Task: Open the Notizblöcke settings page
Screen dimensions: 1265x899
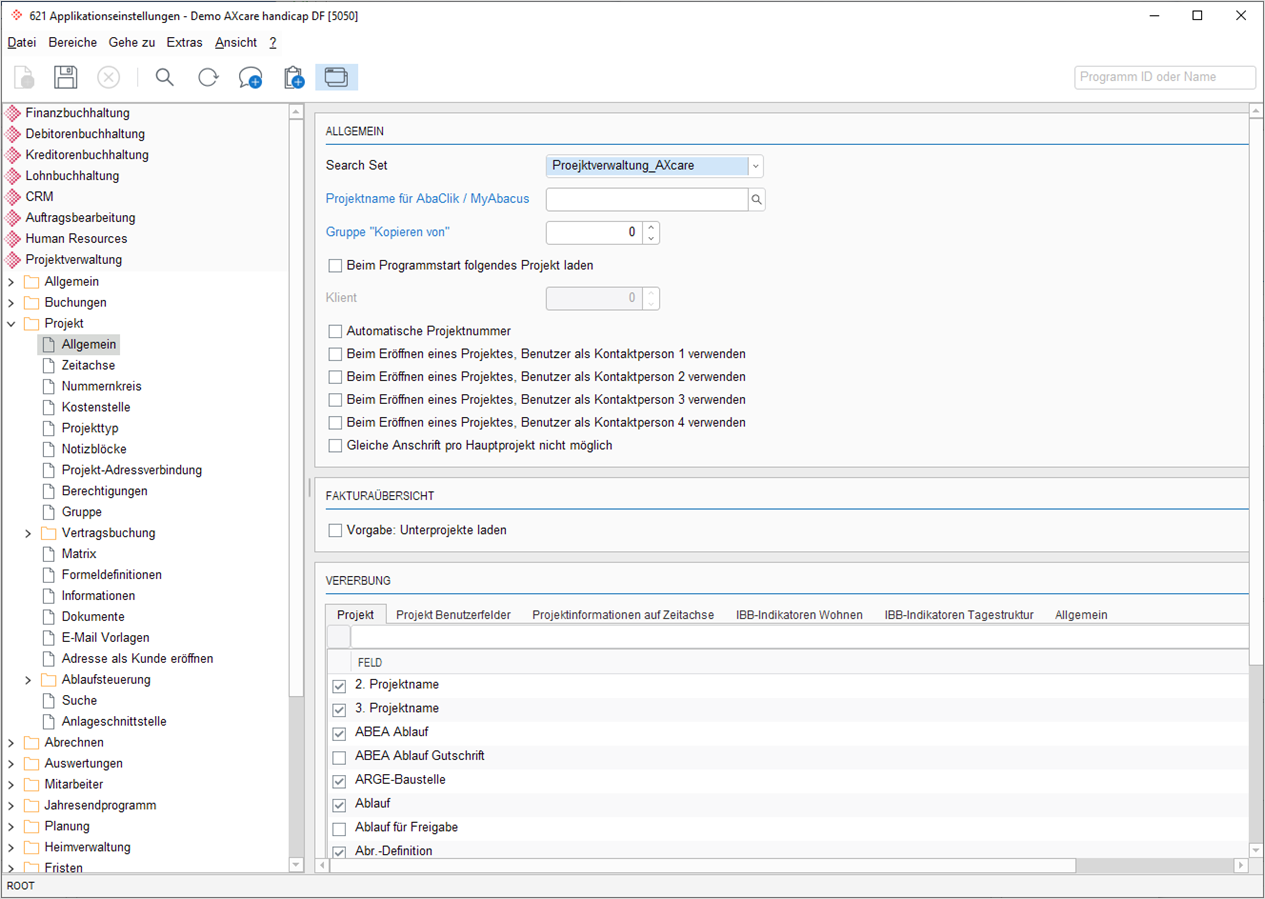Action: (94, 449)
